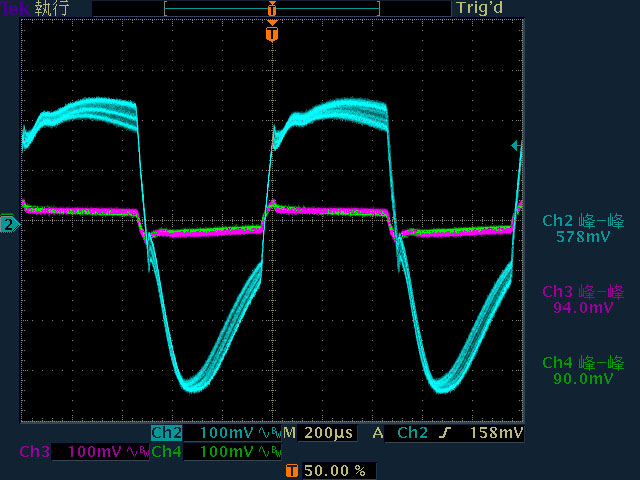Screen dimensions: 640x480
Task: Click the run status text beside Tek
Action: click(x=51, y=9)
